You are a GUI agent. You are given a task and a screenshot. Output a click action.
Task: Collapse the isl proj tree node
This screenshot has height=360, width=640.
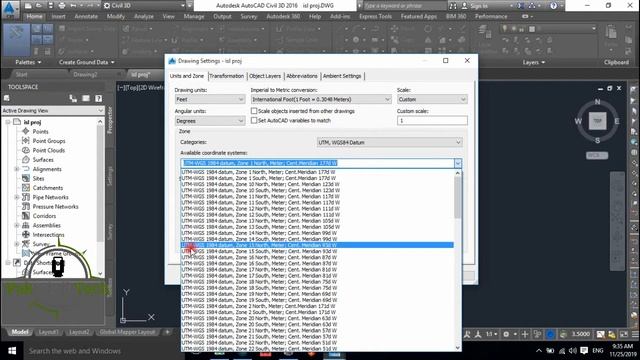8,122
